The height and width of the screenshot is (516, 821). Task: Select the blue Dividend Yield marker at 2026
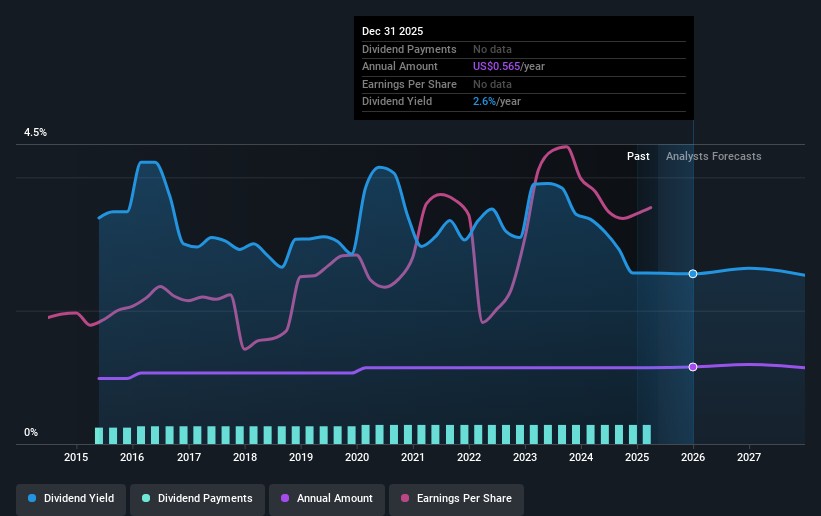[693, 274]
